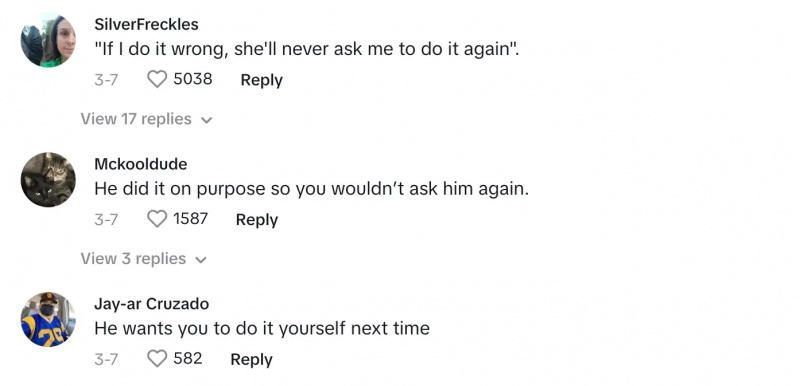The image size is (800, 386).
Task: Click the 5038 likes count
Action: 193,79
